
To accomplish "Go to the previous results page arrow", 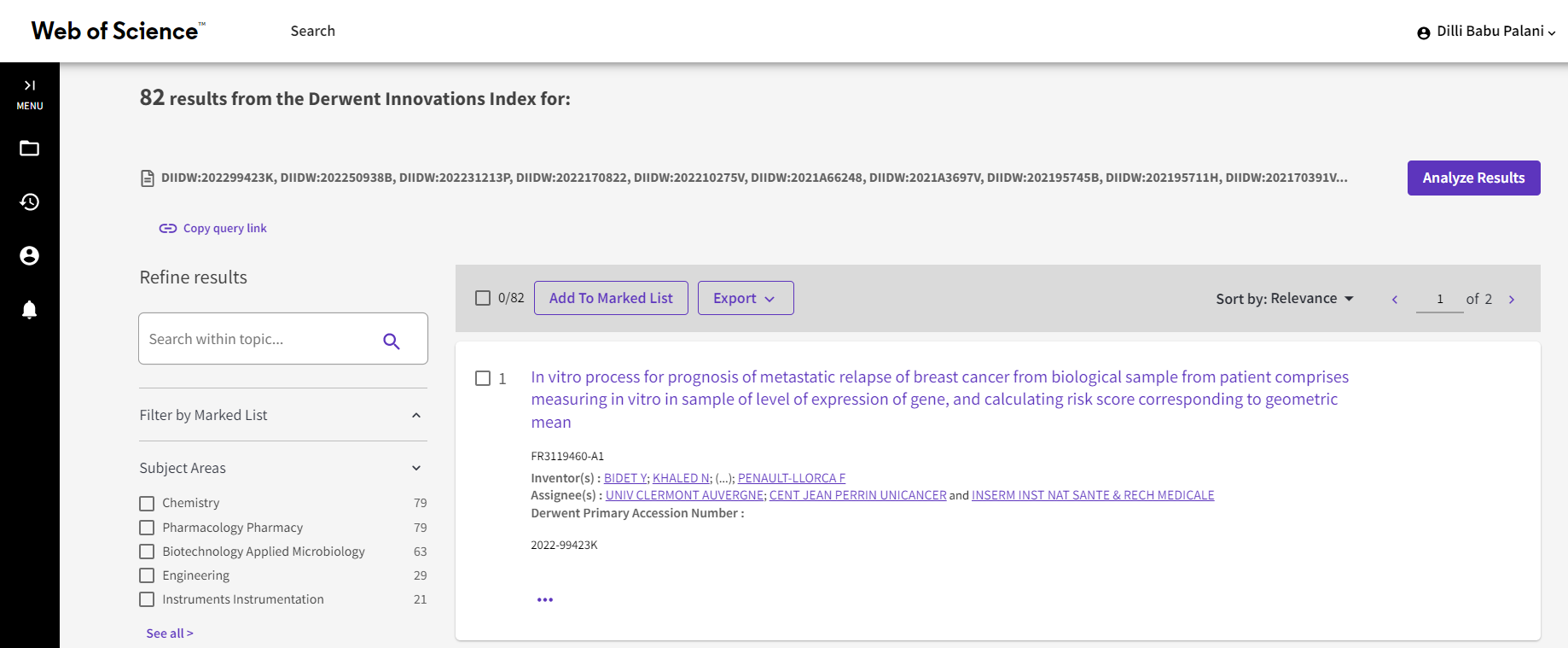I will coord(1395,300).
